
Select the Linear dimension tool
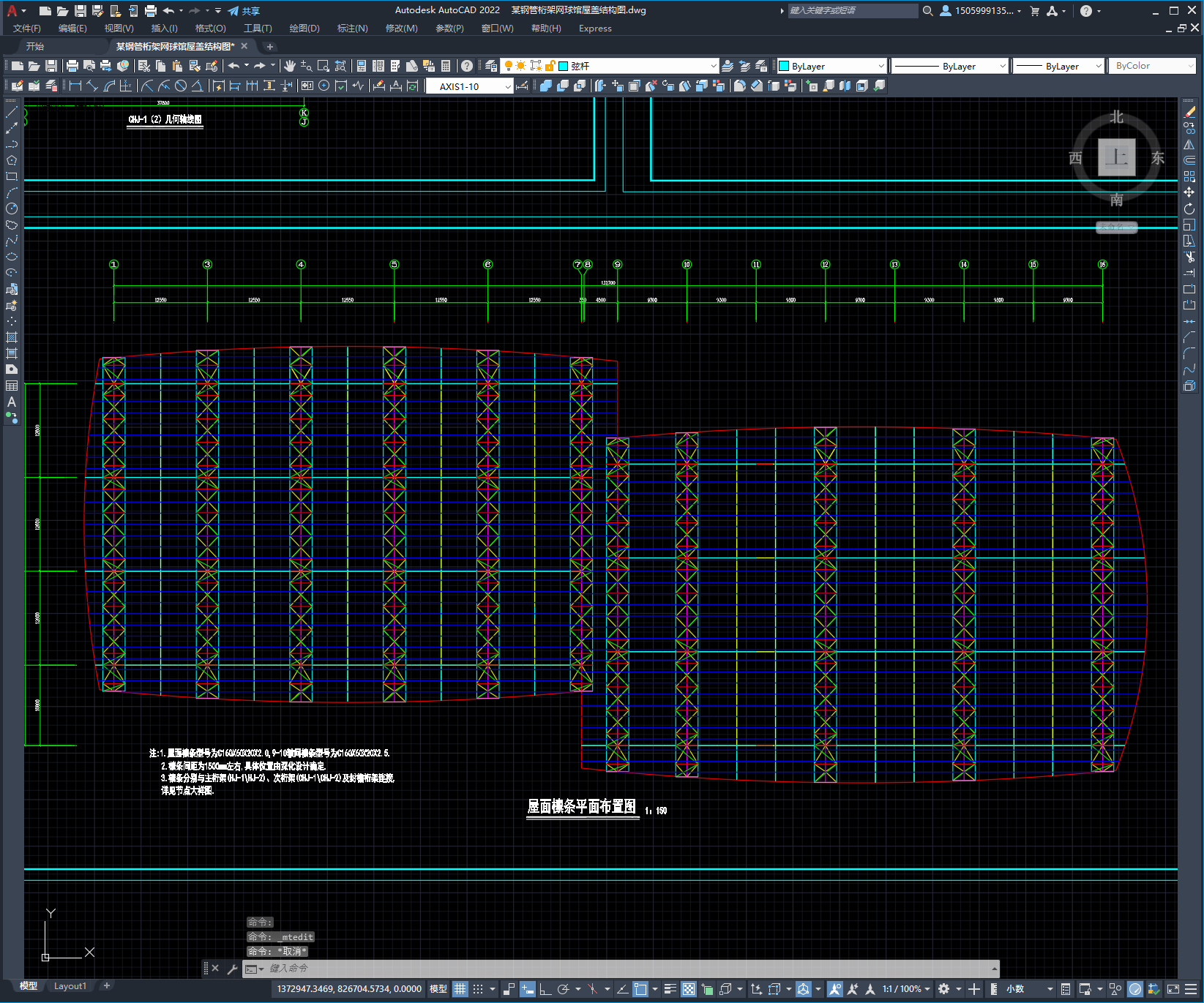click(x=75, y=86)
